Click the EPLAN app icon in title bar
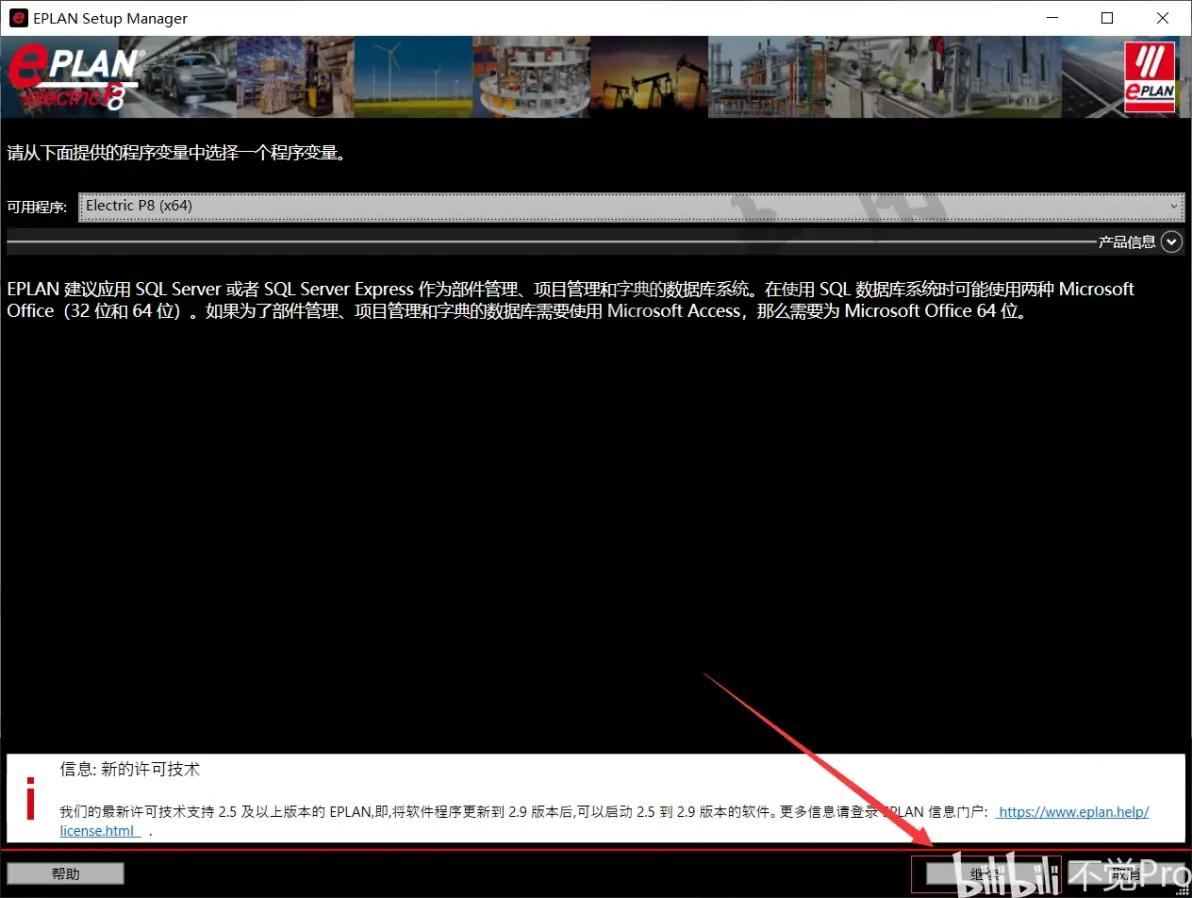1192x898 pixels. (17, 17)
